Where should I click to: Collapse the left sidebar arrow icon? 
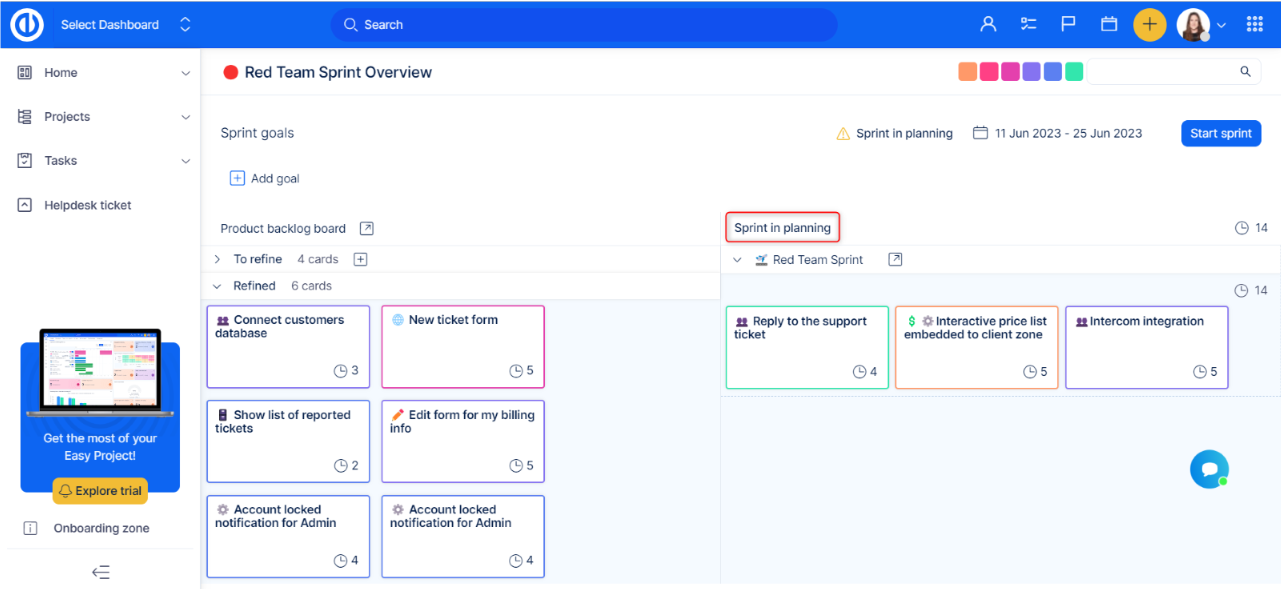click(x=100, y=572)
